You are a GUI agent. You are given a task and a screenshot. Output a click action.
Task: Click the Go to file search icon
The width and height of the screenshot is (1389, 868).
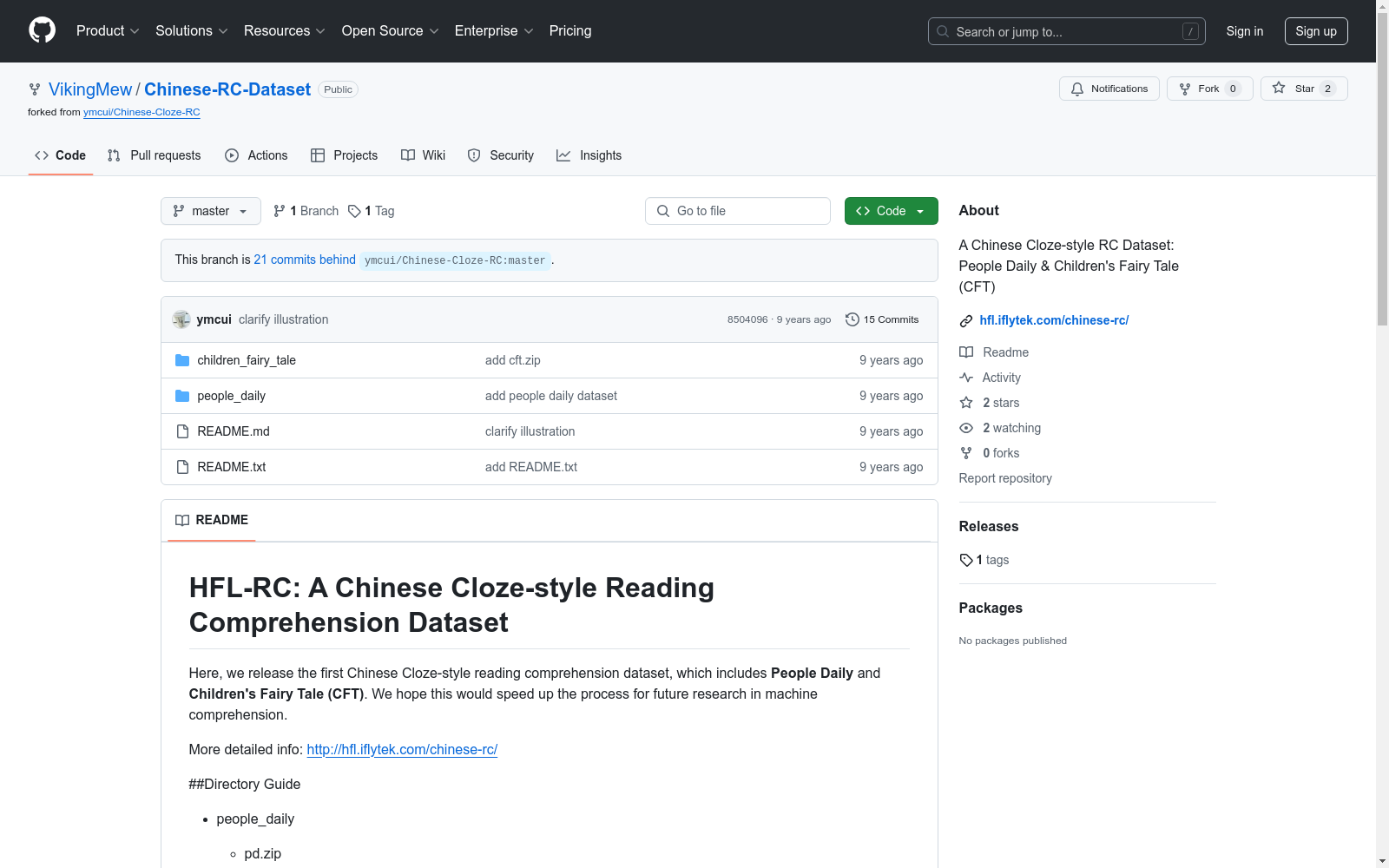(x=663, y=211)
